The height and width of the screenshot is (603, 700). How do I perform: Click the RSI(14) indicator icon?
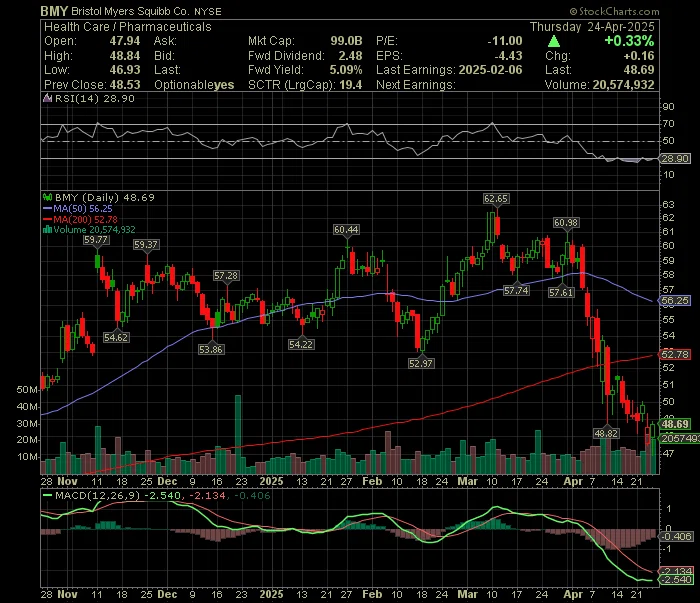click(x=47, y=98)
